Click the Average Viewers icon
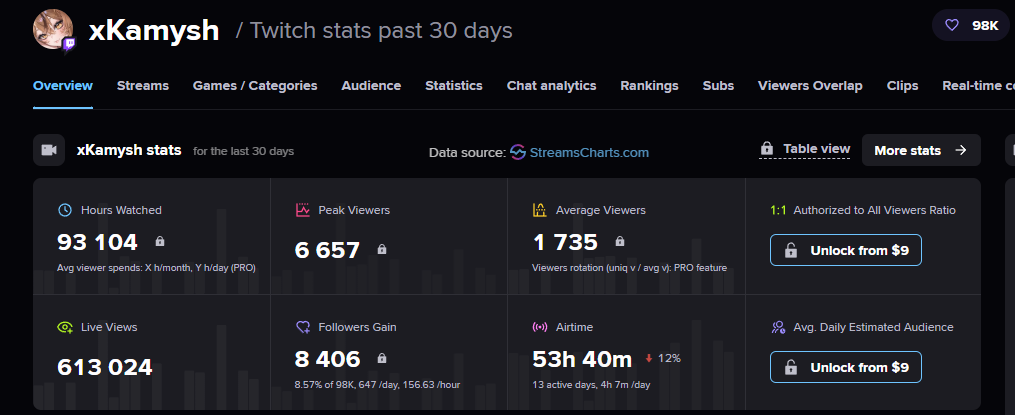The width and height of the screenshot is (1015, 415). click(539, 210)
